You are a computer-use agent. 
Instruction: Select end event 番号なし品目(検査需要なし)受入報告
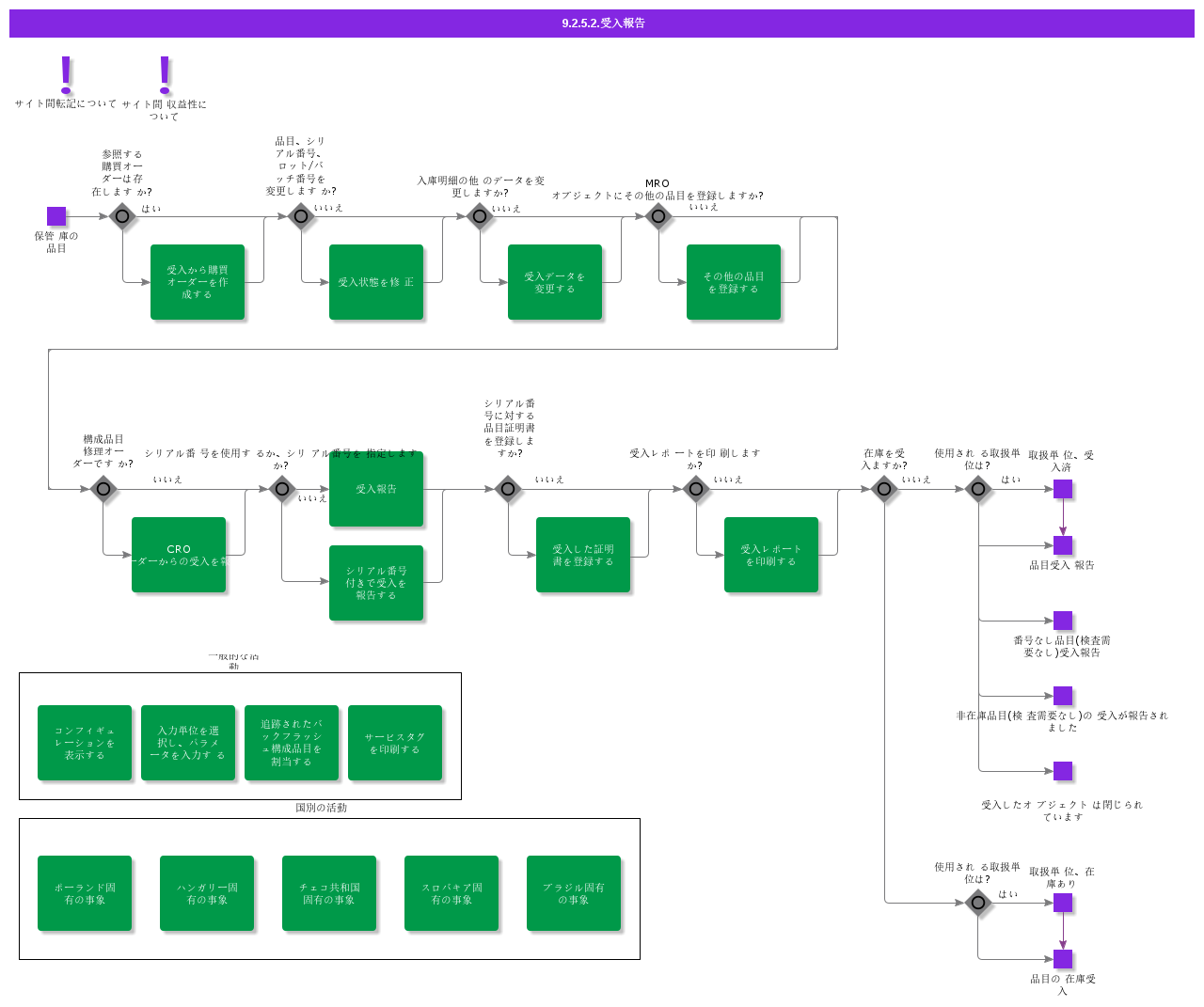[x=1063, y=621]
